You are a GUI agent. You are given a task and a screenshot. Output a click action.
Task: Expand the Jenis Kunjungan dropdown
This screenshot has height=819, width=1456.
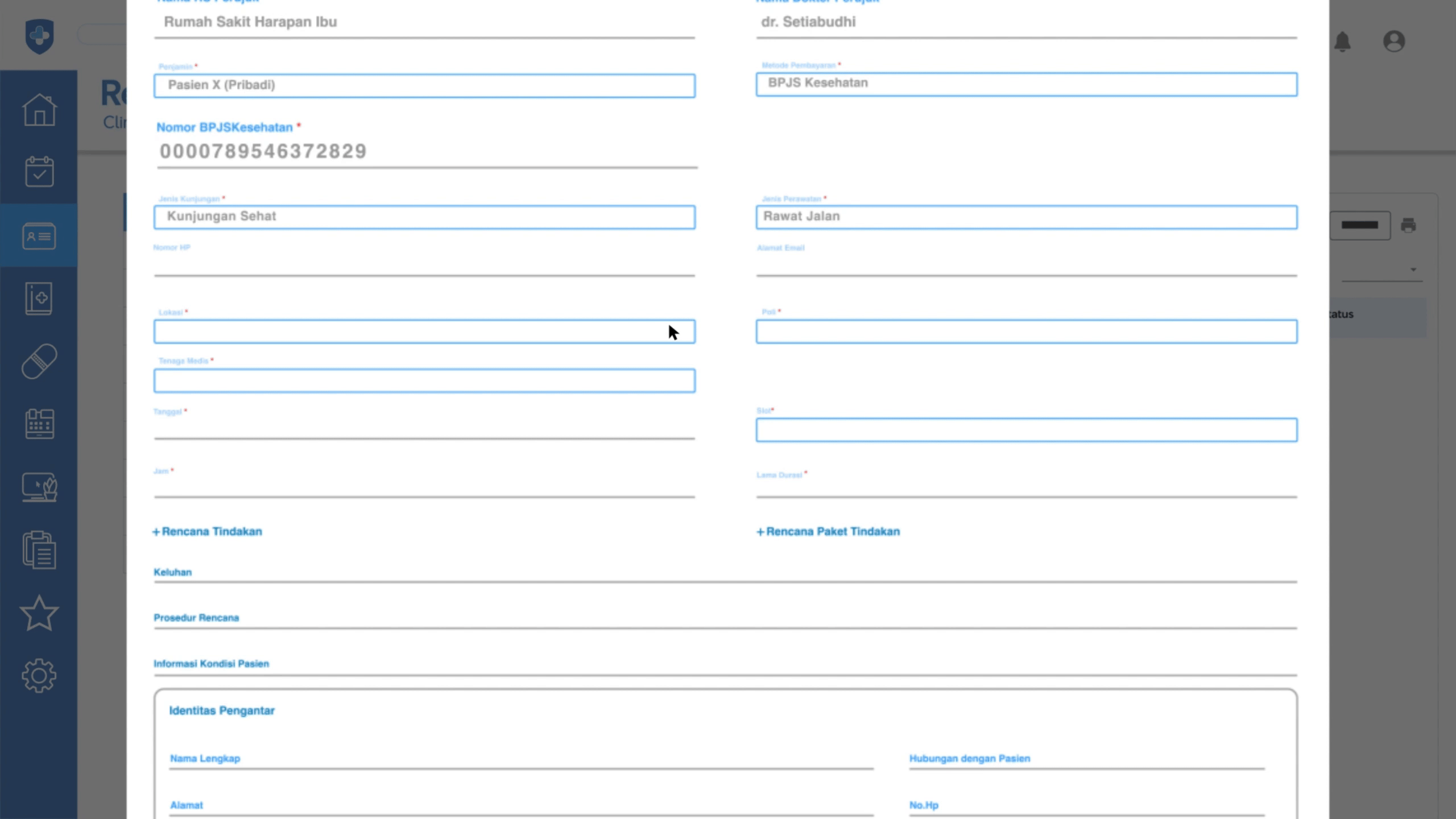(x=424, y=217)
